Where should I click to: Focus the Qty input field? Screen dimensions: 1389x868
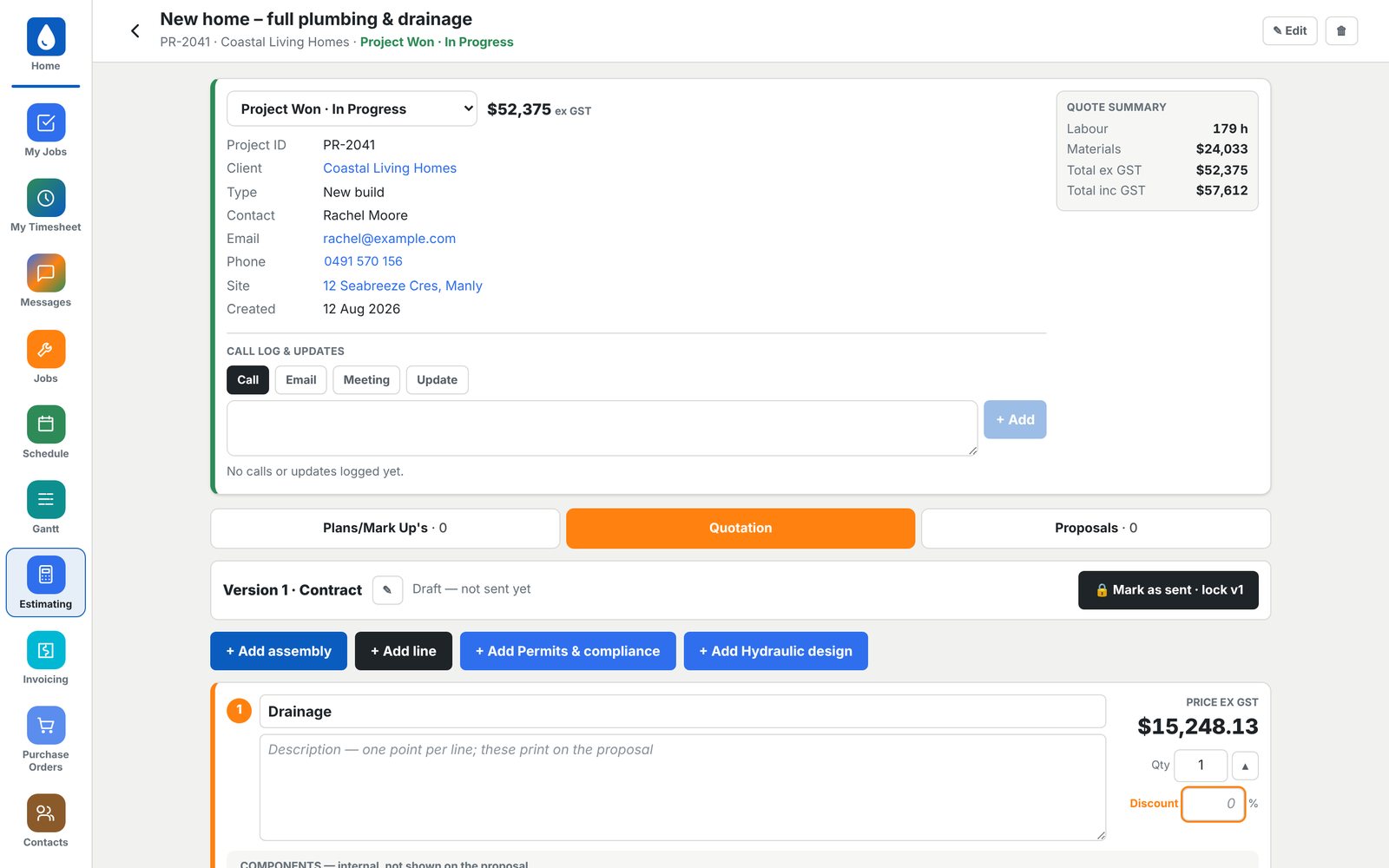point(1201,766)
